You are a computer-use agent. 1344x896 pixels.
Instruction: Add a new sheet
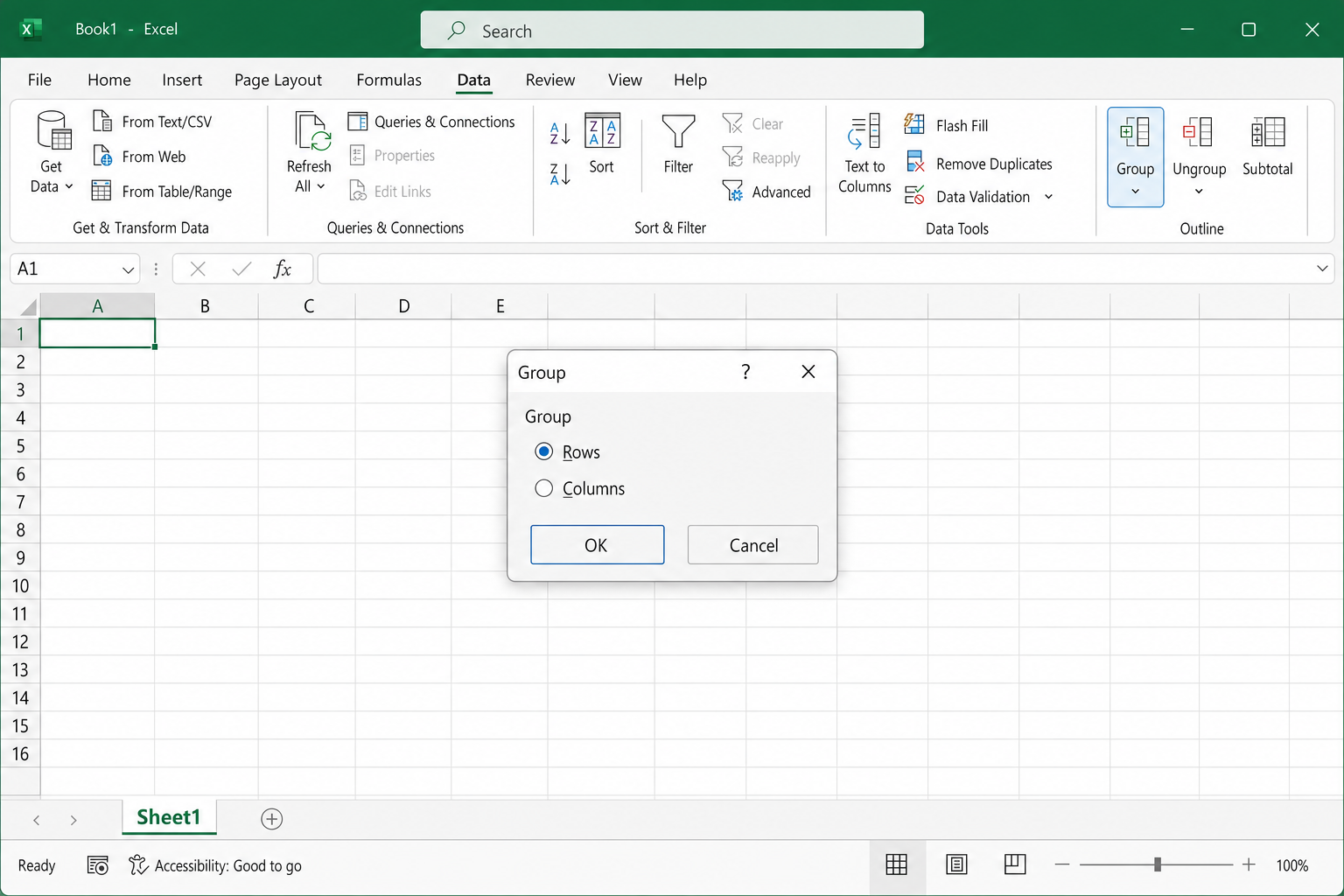point(272,819)
